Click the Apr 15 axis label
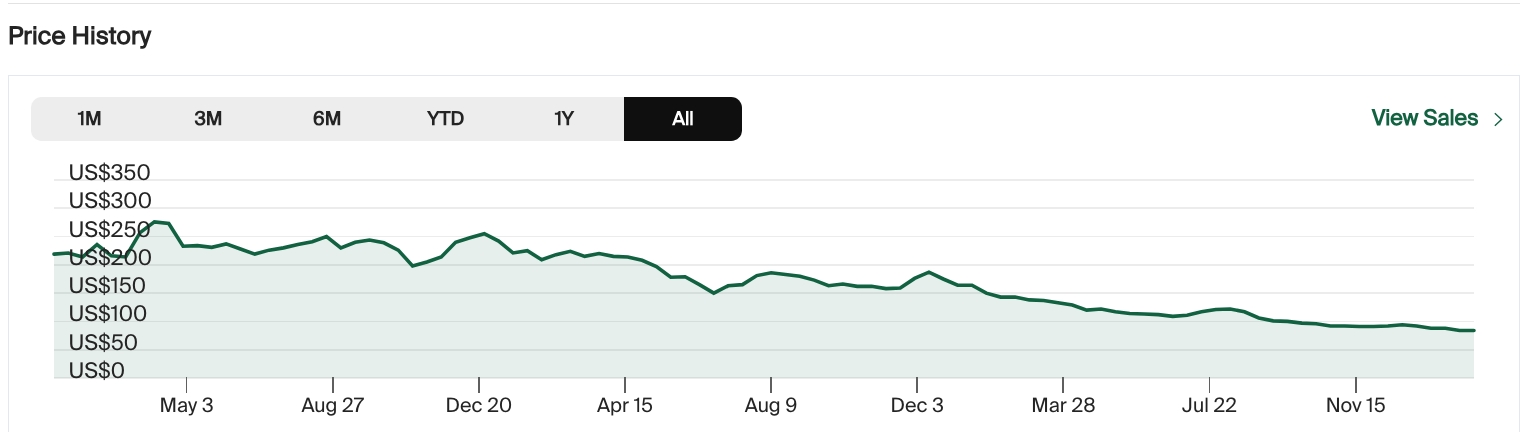The height and width of the screenshot is (432, 1526). click(625, 406)
